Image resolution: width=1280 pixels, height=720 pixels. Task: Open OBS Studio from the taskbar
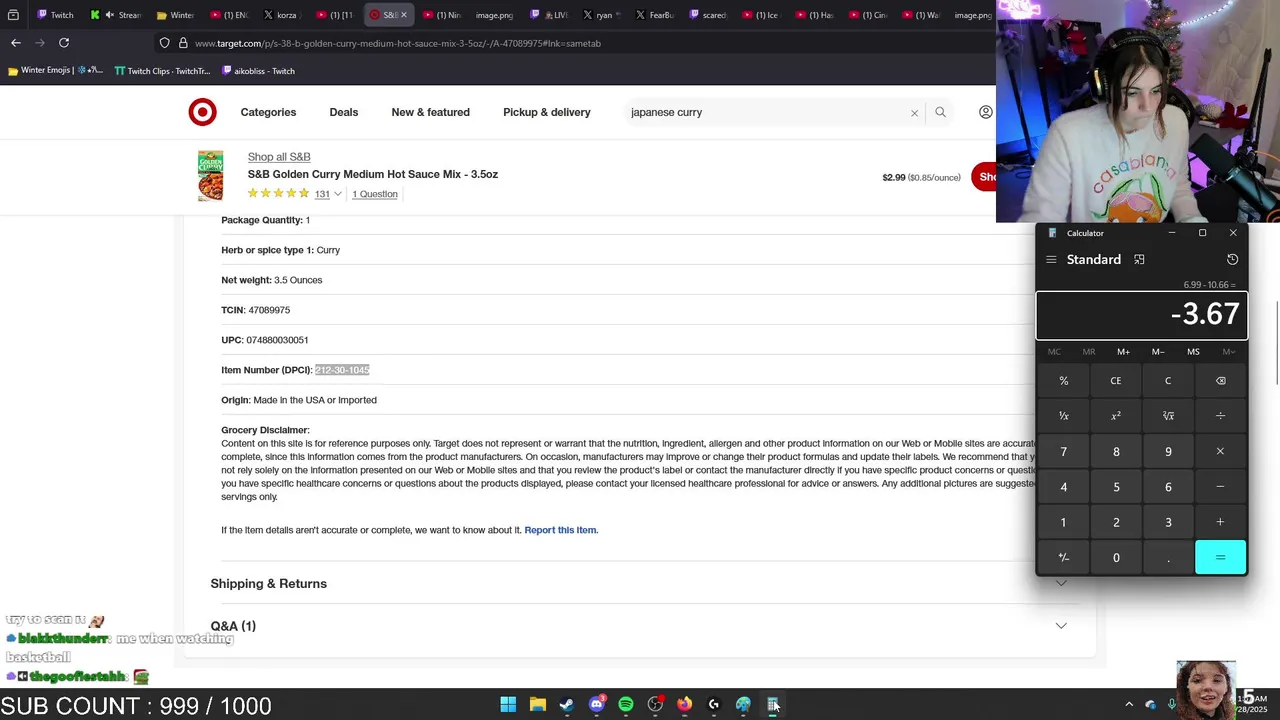[x=655, y=705]
